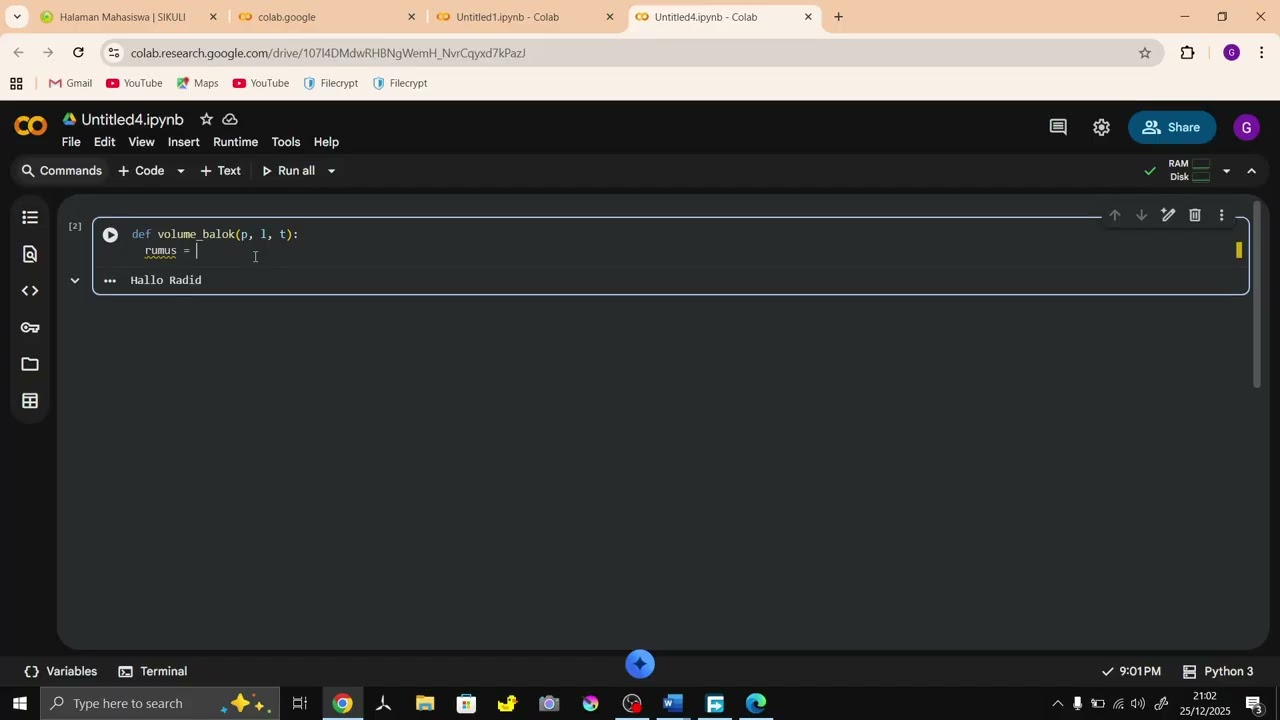Open the Runtime menu
This screenshot has height=720, width=1280.
tap(235, 142)
